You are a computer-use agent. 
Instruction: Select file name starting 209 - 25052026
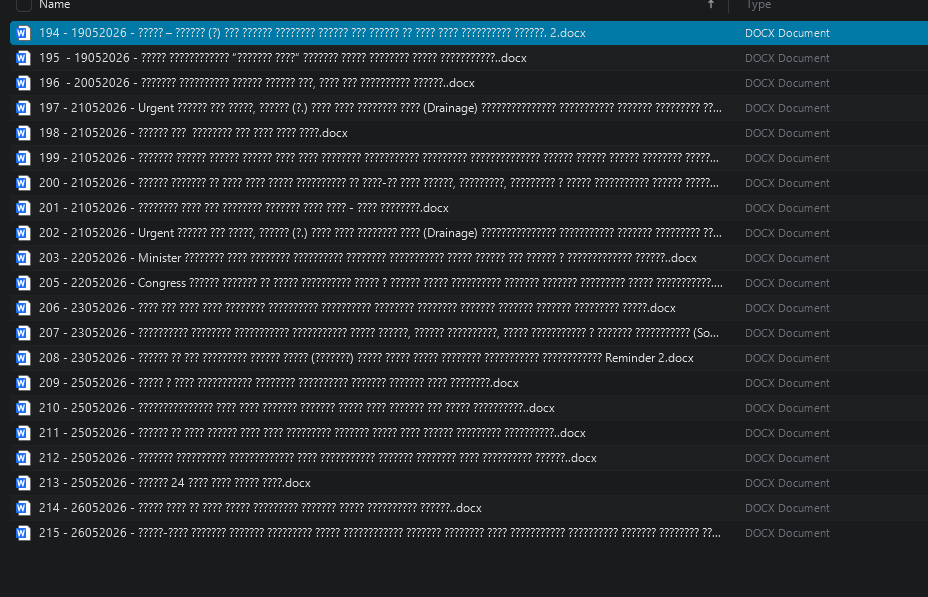coord(279,383)
